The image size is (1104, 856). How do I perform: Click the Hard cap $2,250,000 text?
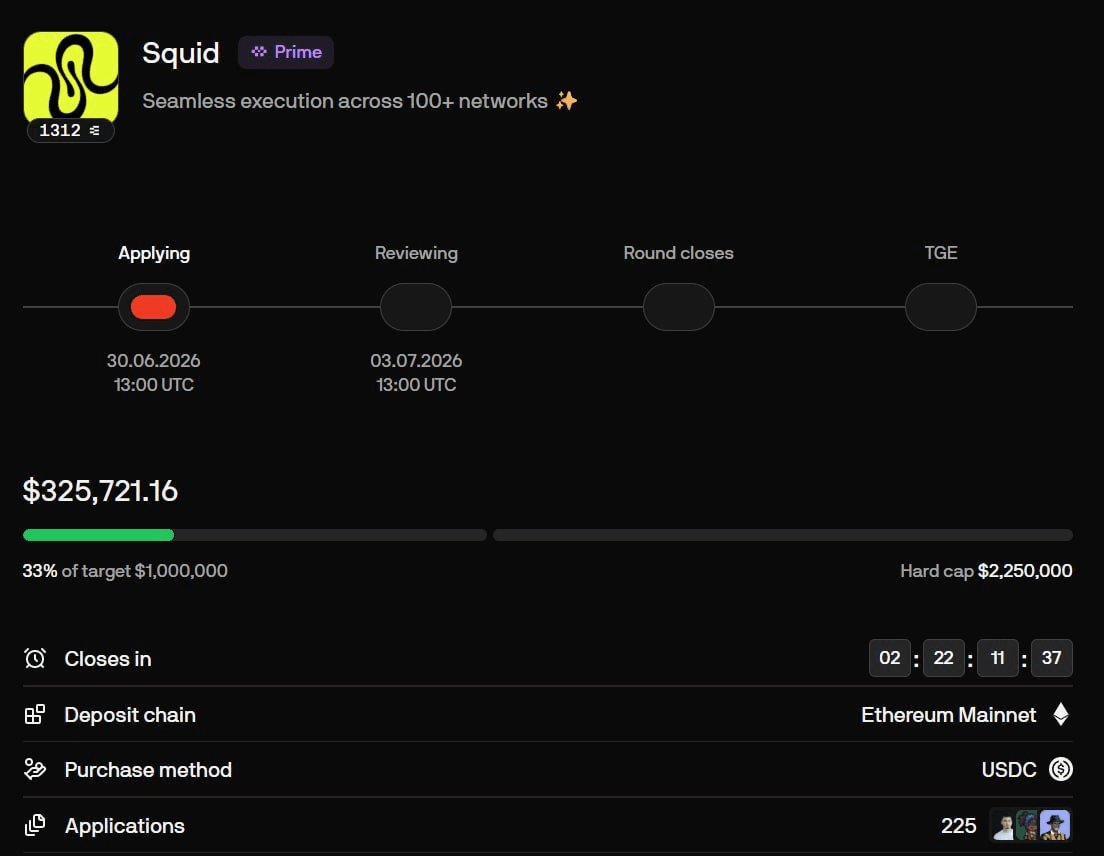coord(986,571)
